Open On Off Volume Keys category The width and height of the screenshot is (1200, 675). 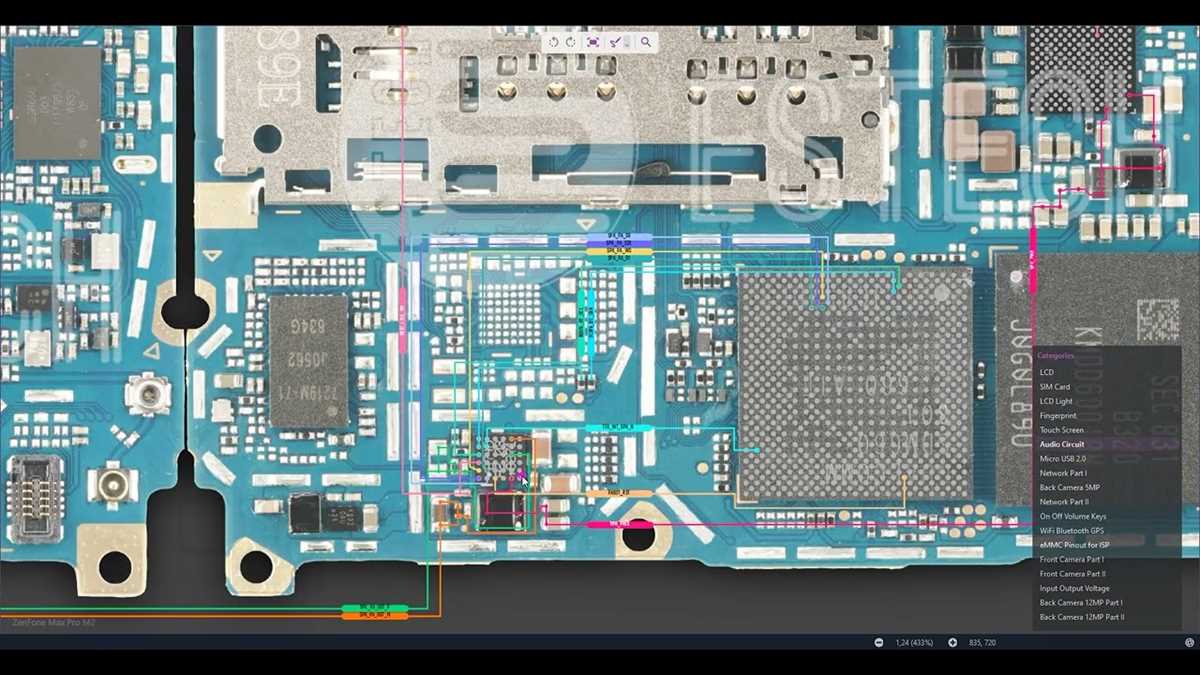tap(1073, 516)
